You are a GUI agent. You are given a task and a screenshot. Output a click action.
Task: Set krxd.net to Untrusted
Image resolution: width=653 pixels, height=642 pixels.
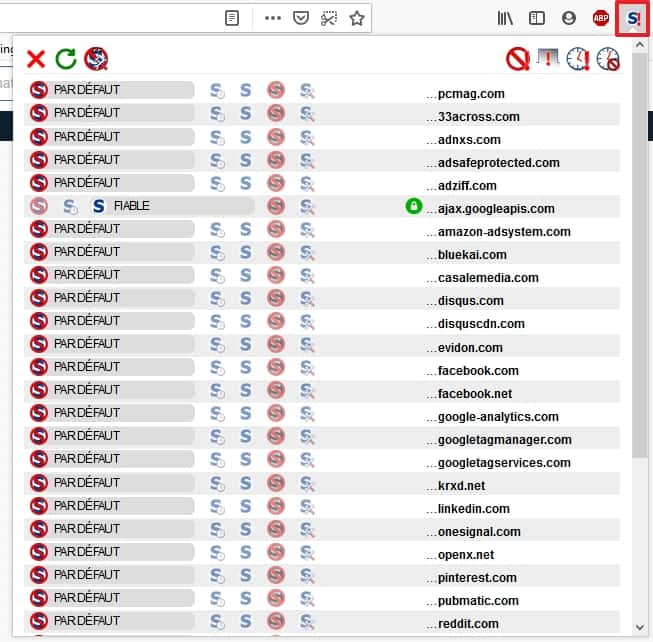point(276,483)
